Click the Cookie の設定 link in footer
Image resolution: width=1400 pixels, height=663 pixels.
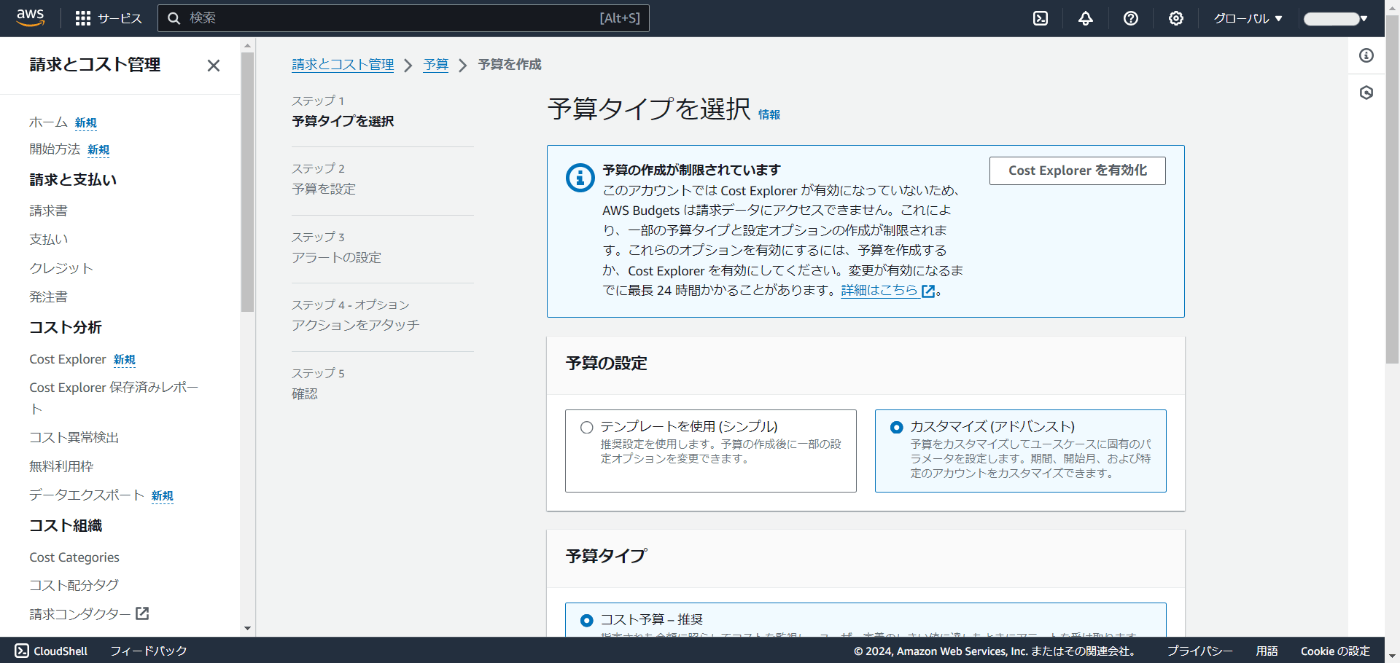(1335, 651)
